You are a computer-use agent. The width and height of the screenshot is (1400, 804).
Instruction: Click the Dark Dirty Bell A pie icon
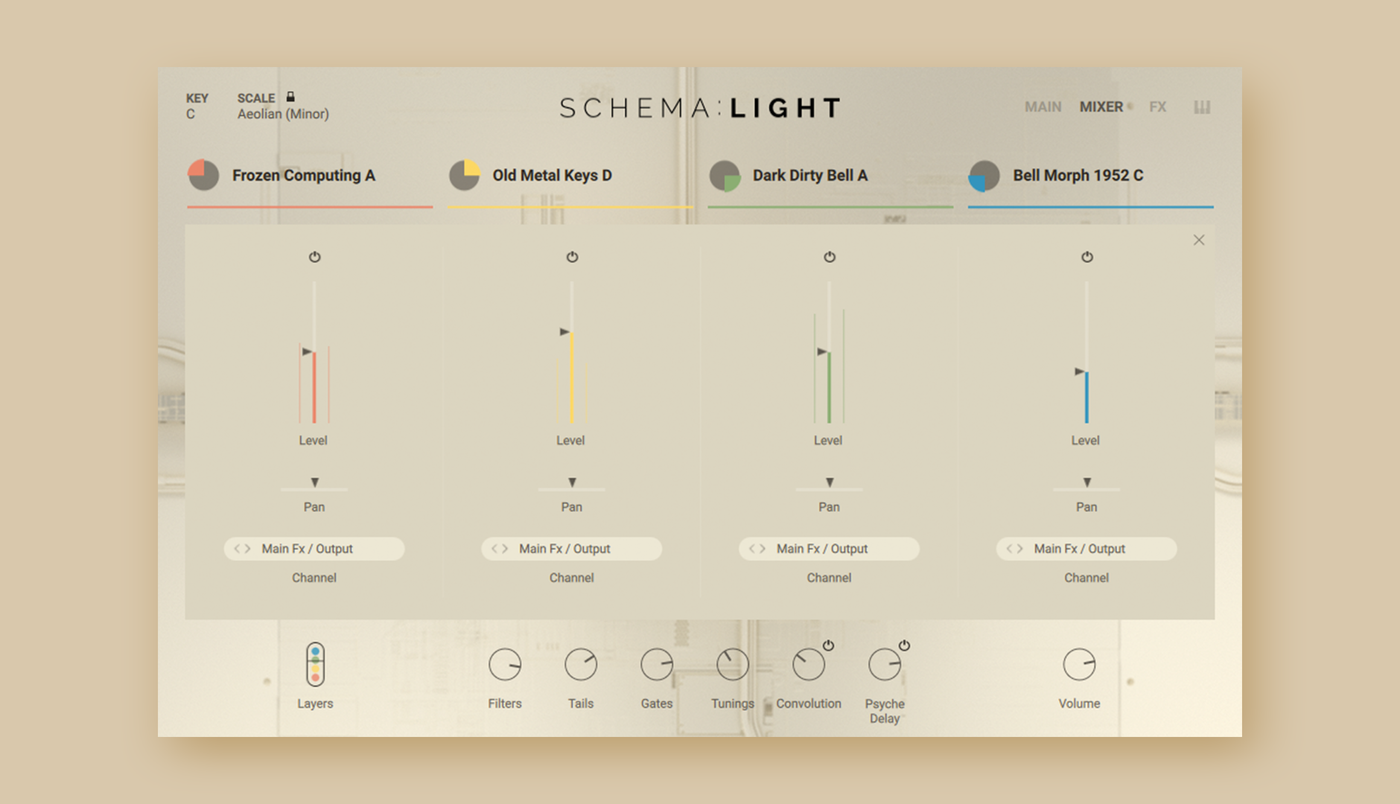[x=725, y=176]
